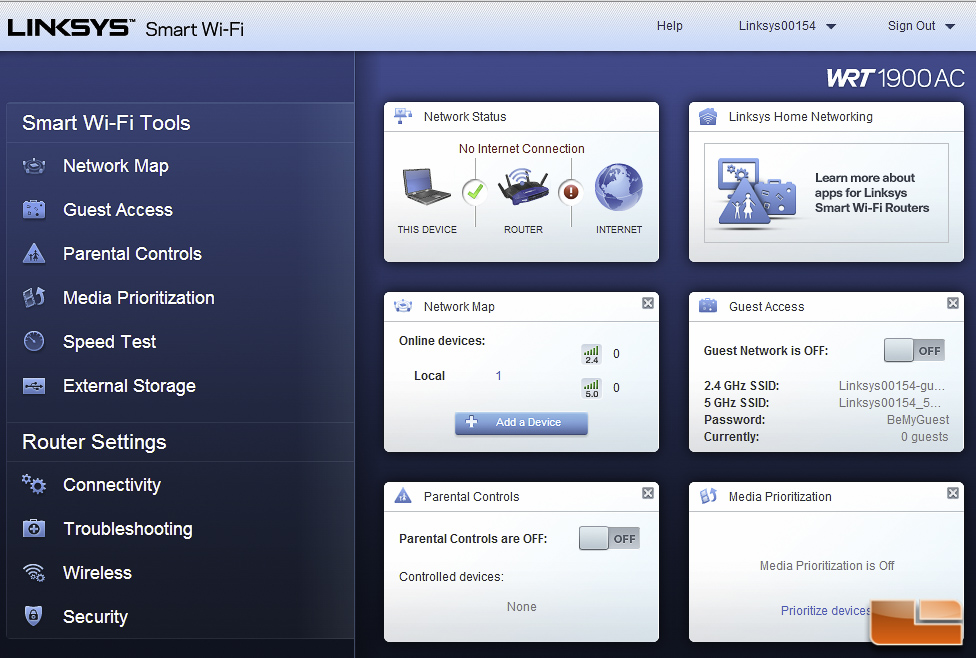Click the Add a Device button
976x658 pixels.
click(x=521, y=423)
